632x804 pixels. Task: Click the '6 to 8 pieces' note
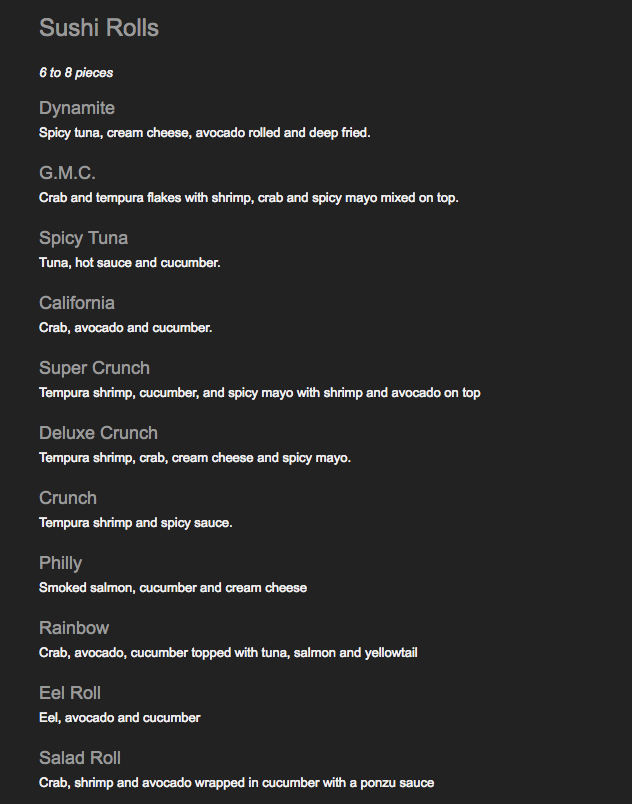pyautogui.click(x=76, y=73)
